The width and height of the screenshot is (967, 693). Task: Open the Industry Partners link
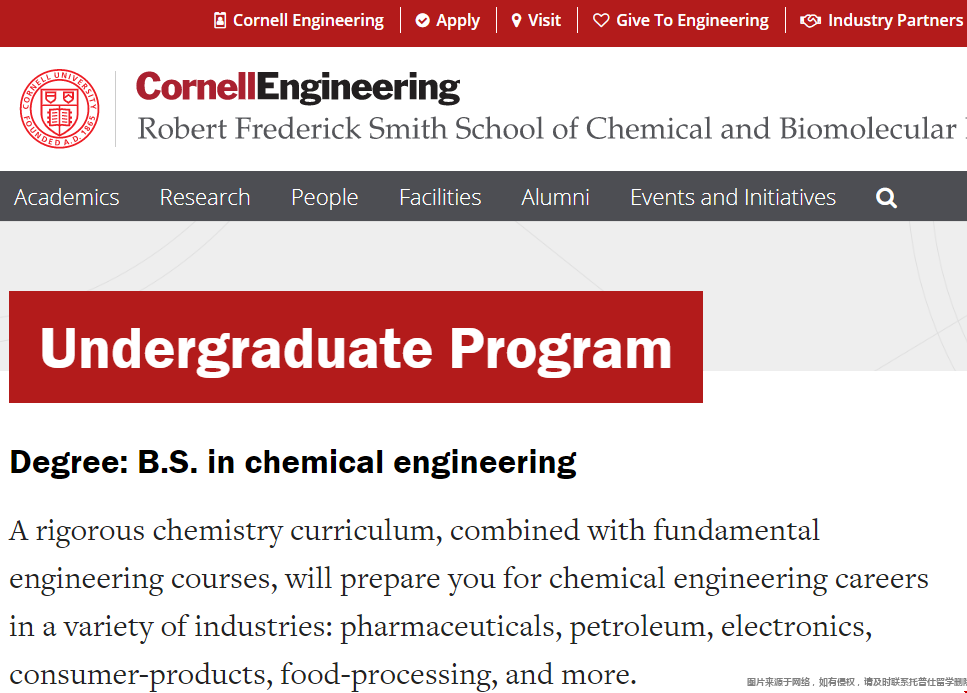[897, 20]
